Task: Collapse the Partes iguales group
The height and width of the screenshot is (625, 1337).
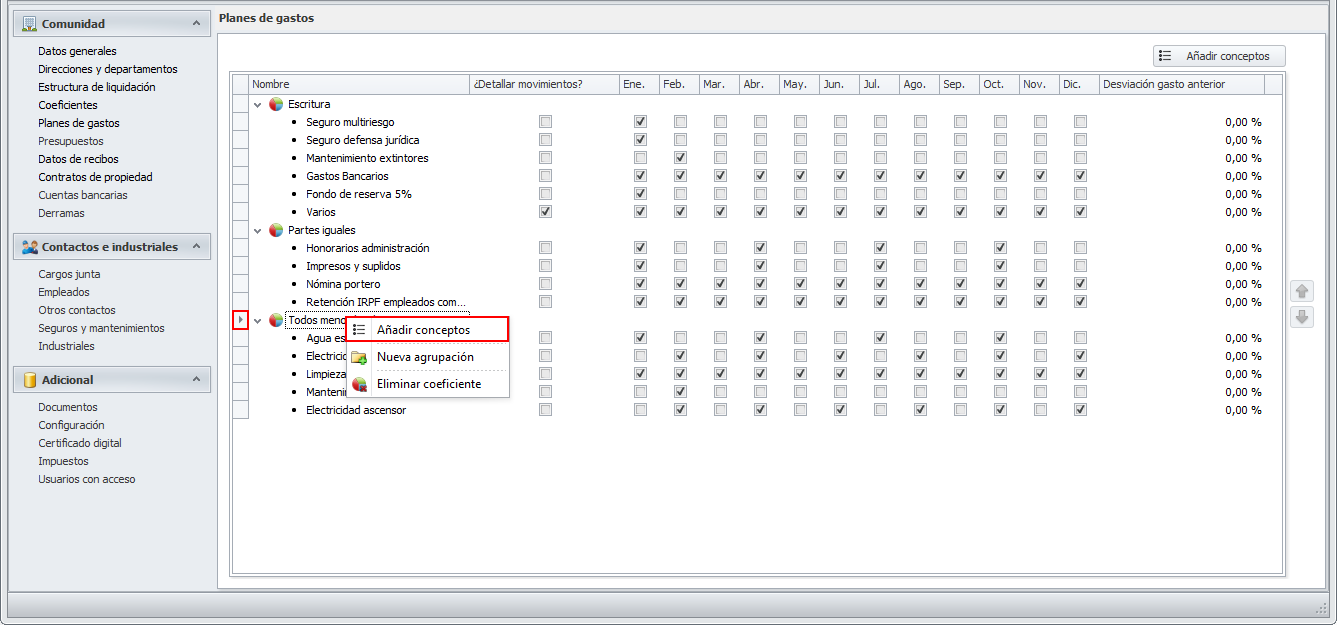Action: point(258,230)
